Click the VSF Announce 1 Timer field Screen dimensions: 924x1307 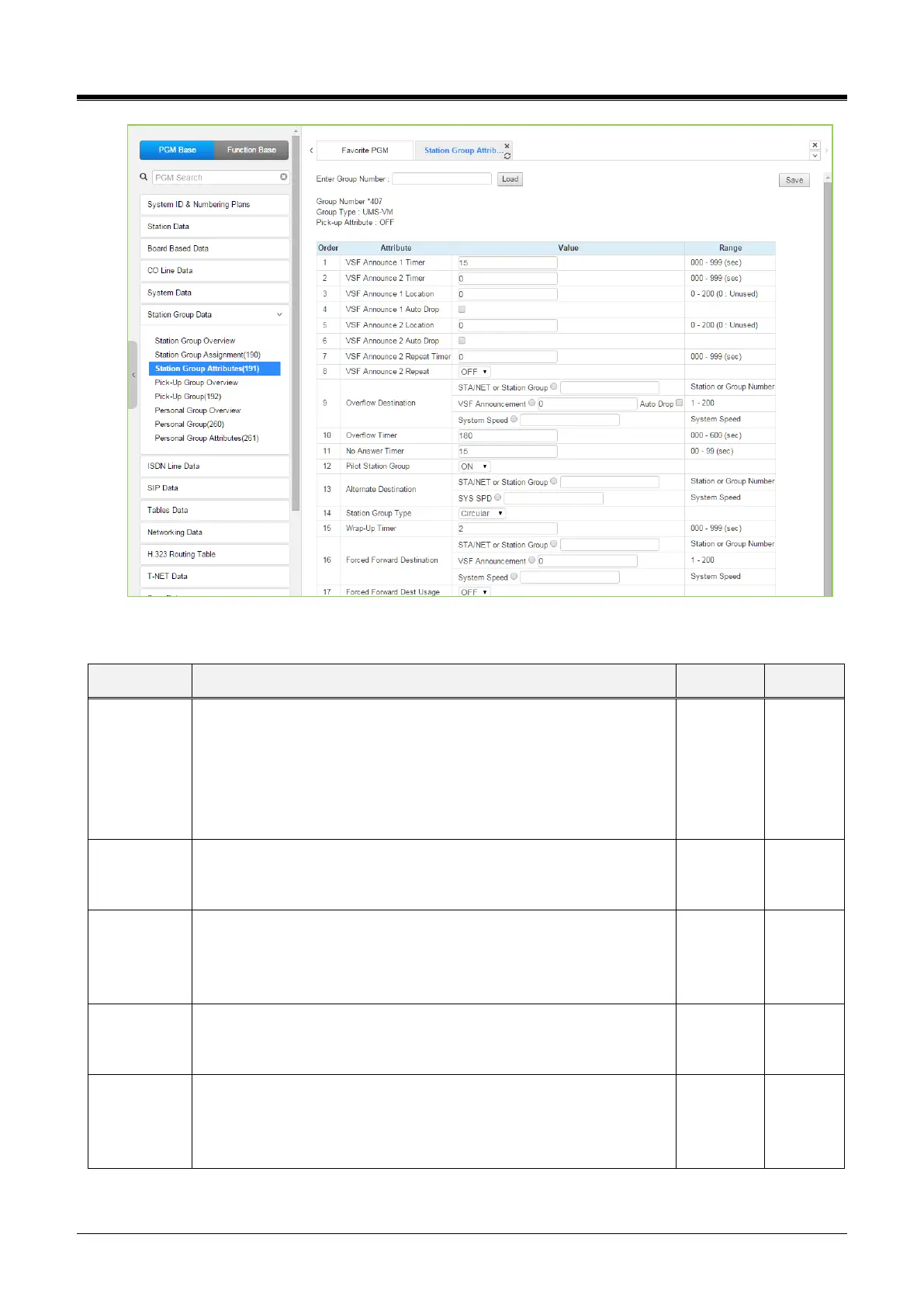pyautogui.click(x=507, y=262)
